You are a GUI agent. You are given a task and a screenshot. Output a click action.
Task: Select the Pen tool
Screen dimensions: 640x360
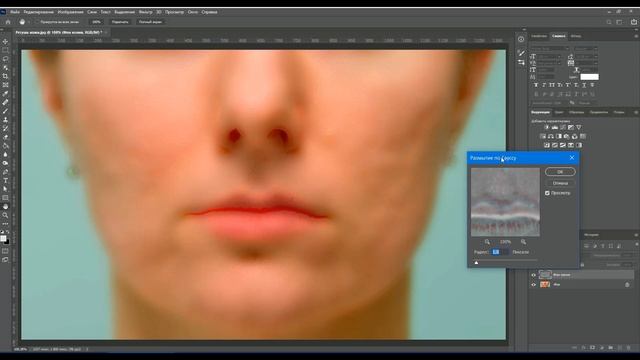tap(5, 172)
